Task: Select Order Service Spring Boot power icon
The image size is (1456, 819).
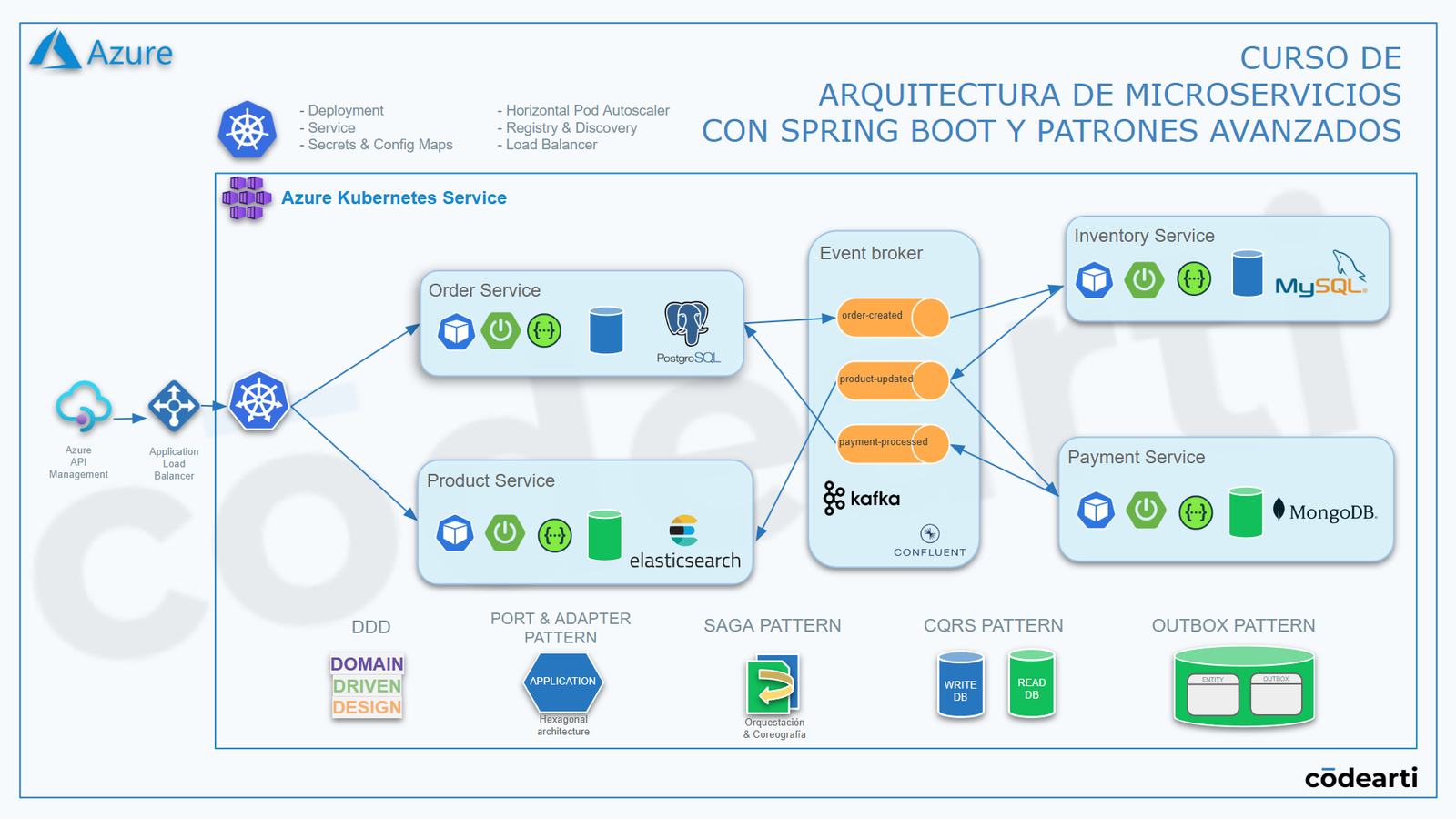Action: point(500,330)
